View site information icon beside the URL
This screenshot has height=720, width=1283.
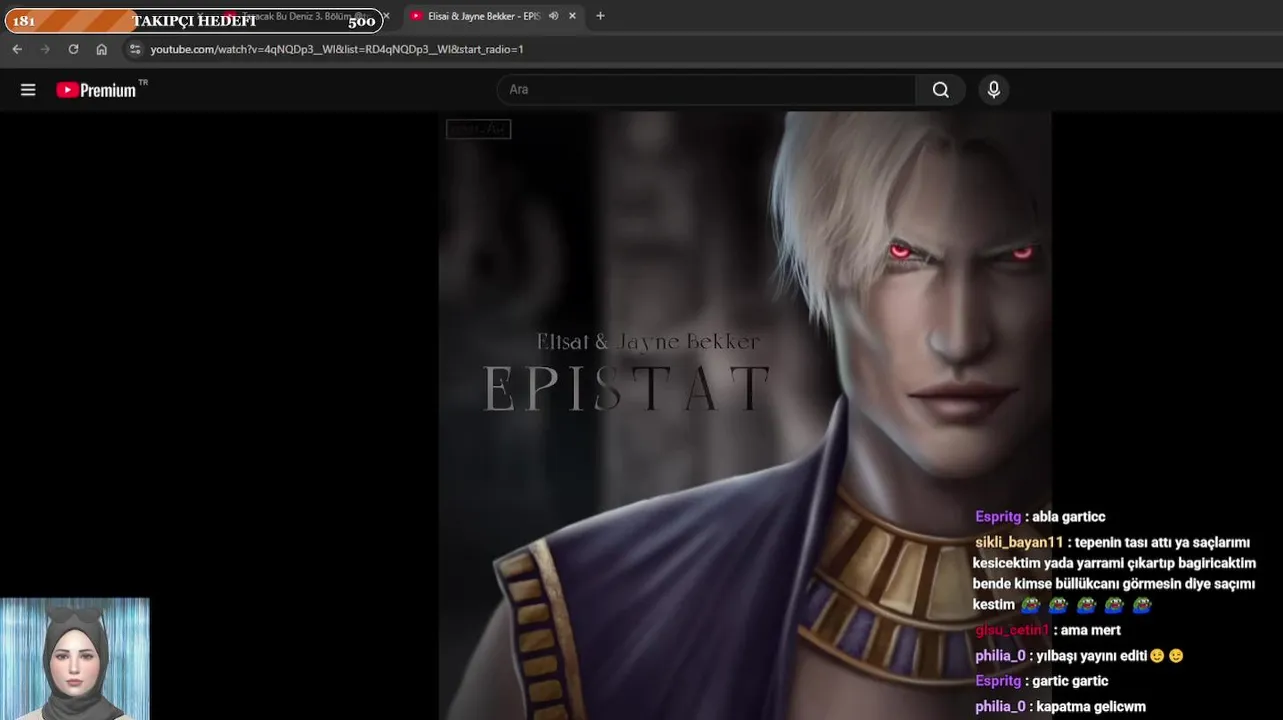135,49
